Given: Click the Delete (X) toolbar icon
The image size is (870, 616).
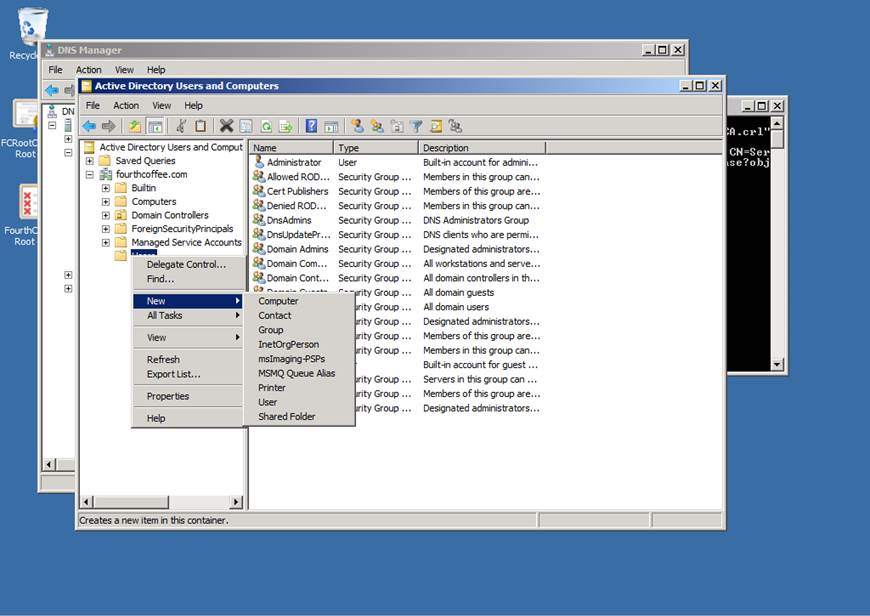Looking at the screenshot, I should pos(226,126).
